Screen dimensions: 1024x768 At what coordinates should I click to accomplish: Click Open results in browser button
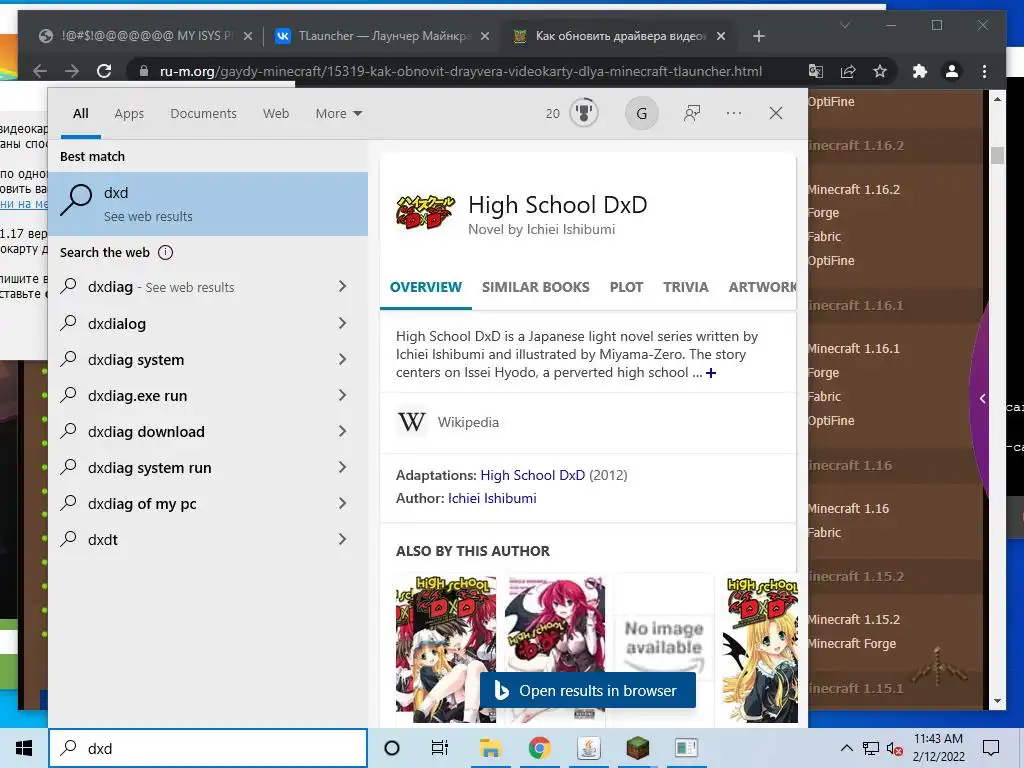click(x=588, y=690)
